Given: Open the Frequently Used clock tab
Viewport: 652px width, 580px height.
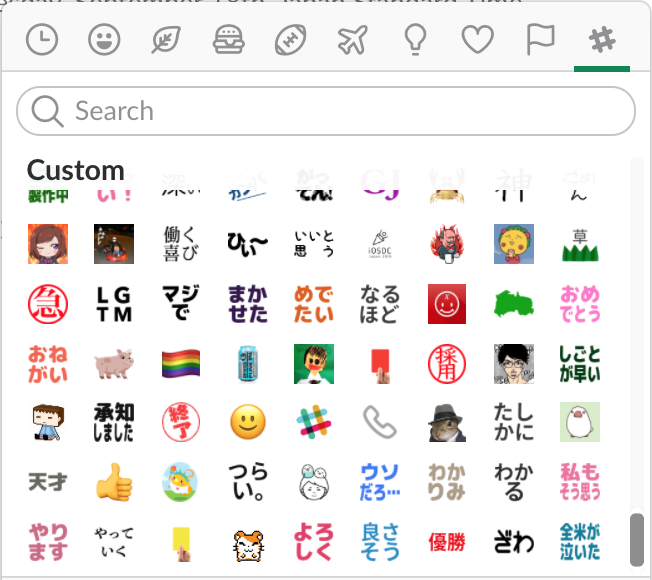Looking at the screenshot, I should [x=42, y=40].
